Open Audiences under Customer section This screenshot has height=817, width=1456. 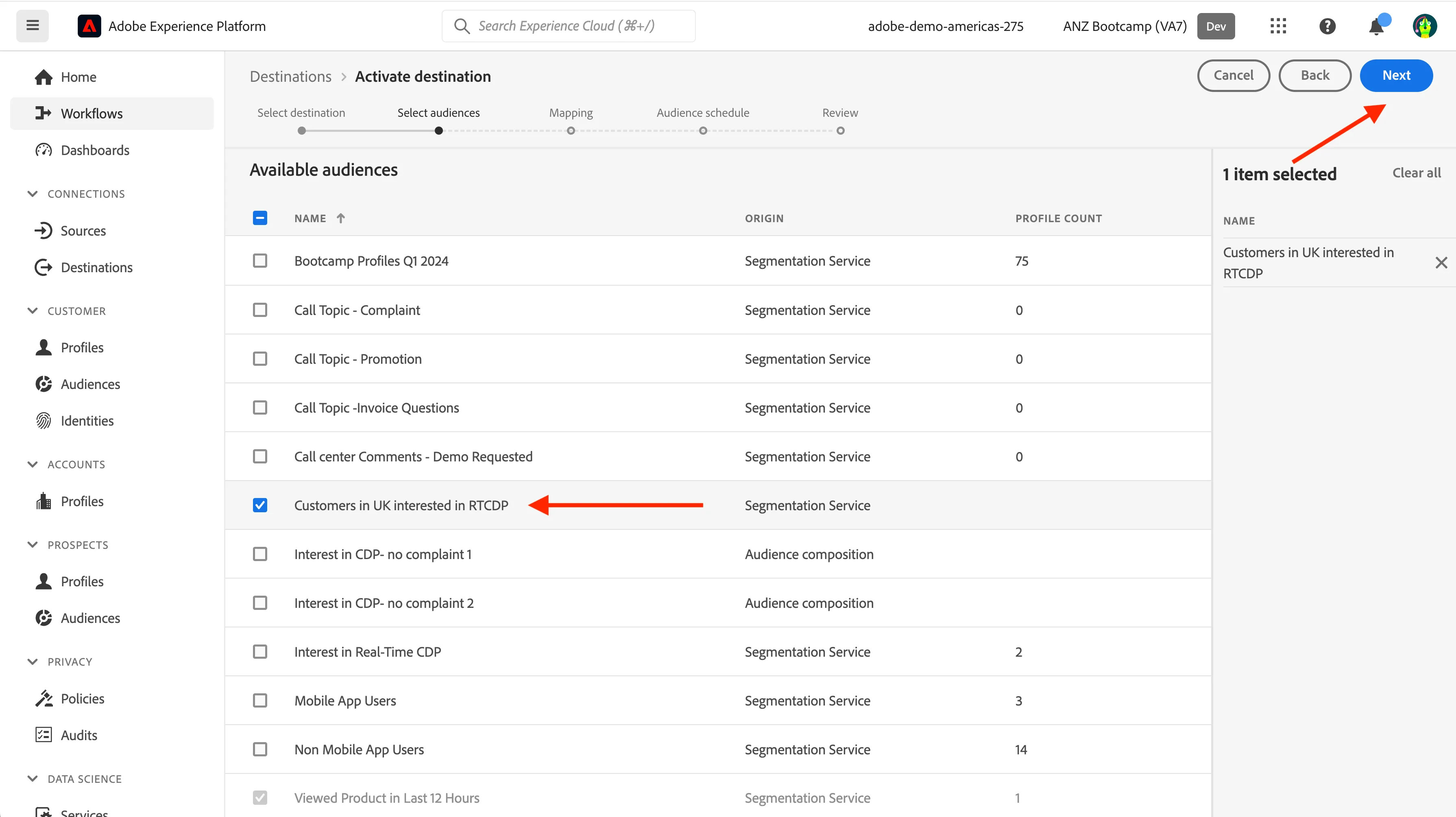point(112,384)
